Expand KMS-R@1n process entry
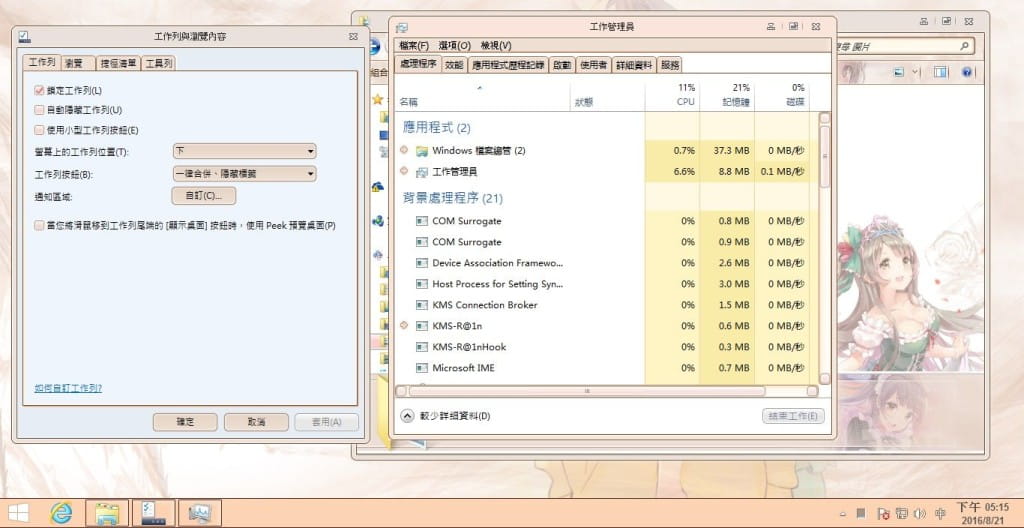Image resolution: width=1024 pixels, height=528 pixels. pos(404,325)
